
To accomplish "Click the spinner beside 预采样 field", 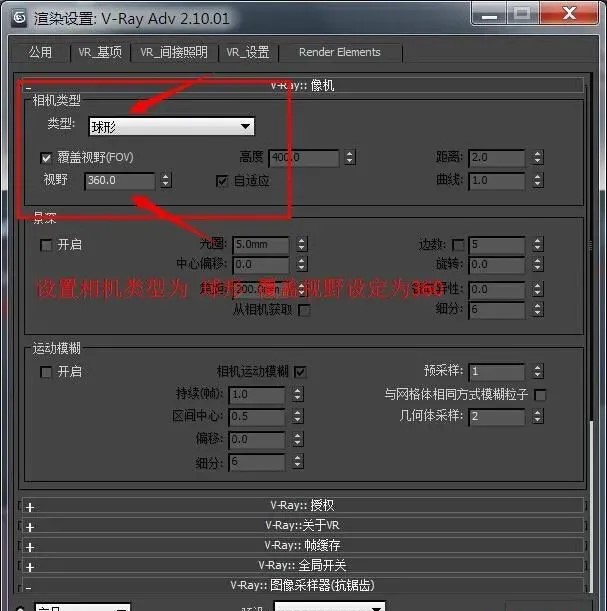I will 538,371.
